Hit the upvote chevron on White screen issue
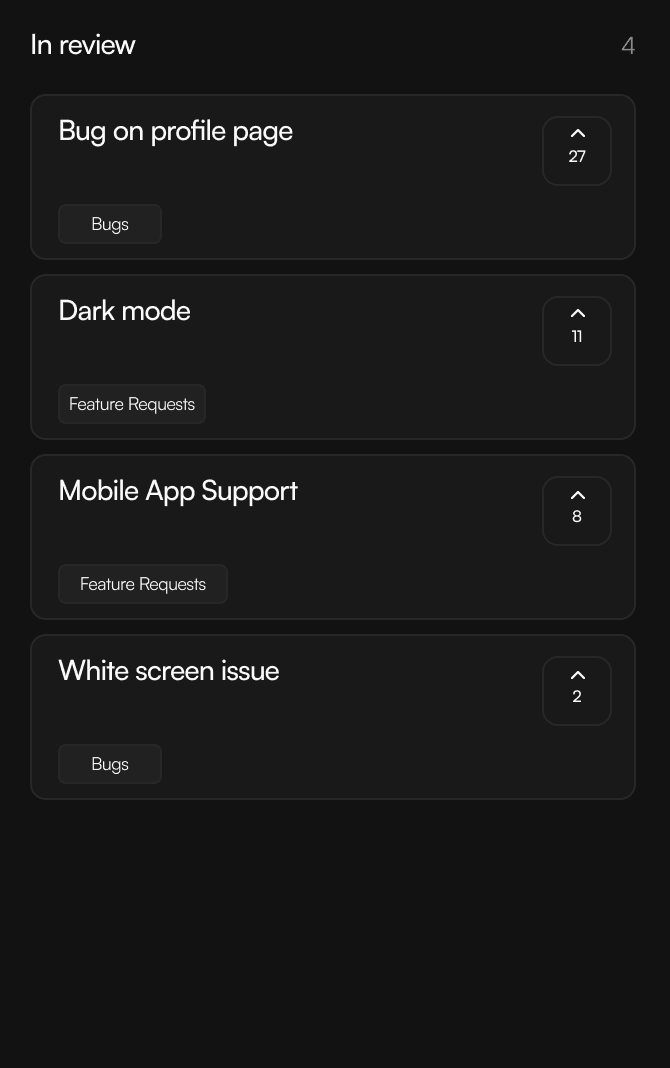 577,674
